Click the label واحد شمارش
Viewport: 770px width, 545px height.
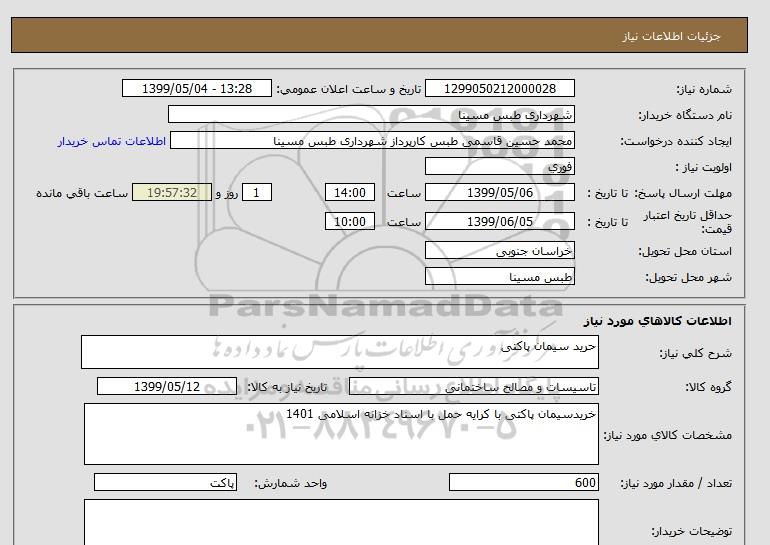291,483
